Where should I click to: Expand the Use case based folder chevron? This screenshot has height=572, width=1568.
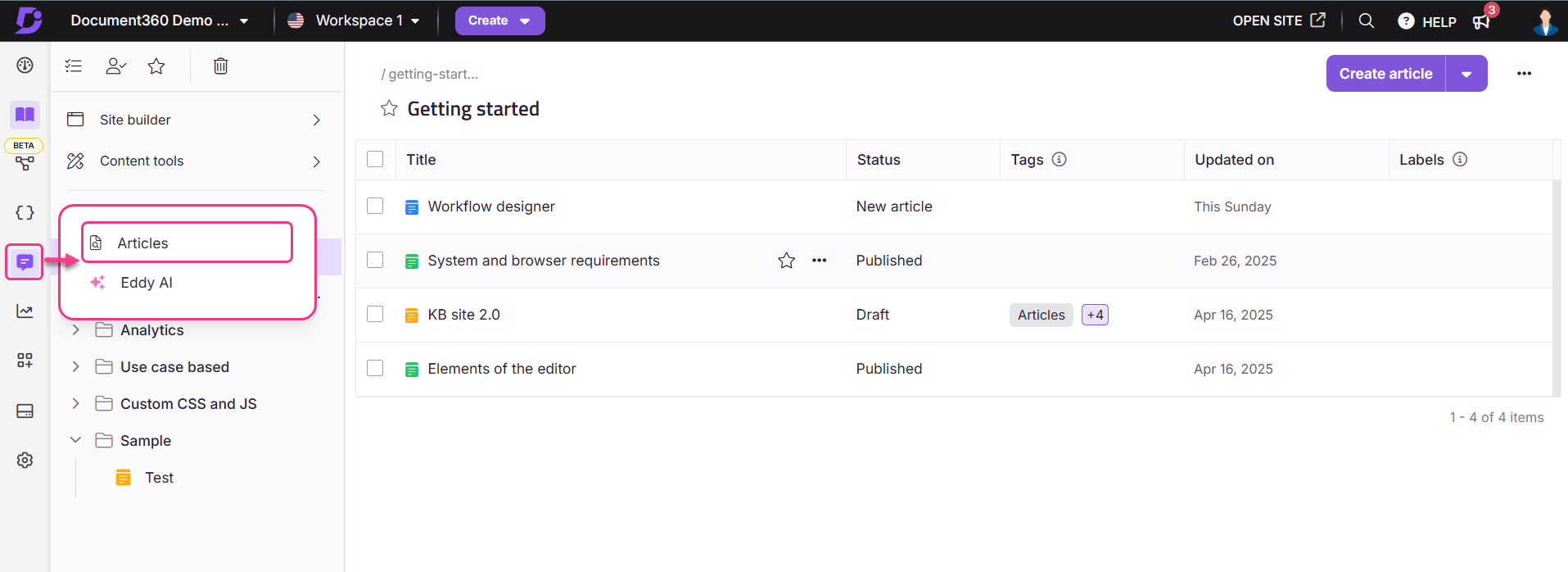point(75,367)
